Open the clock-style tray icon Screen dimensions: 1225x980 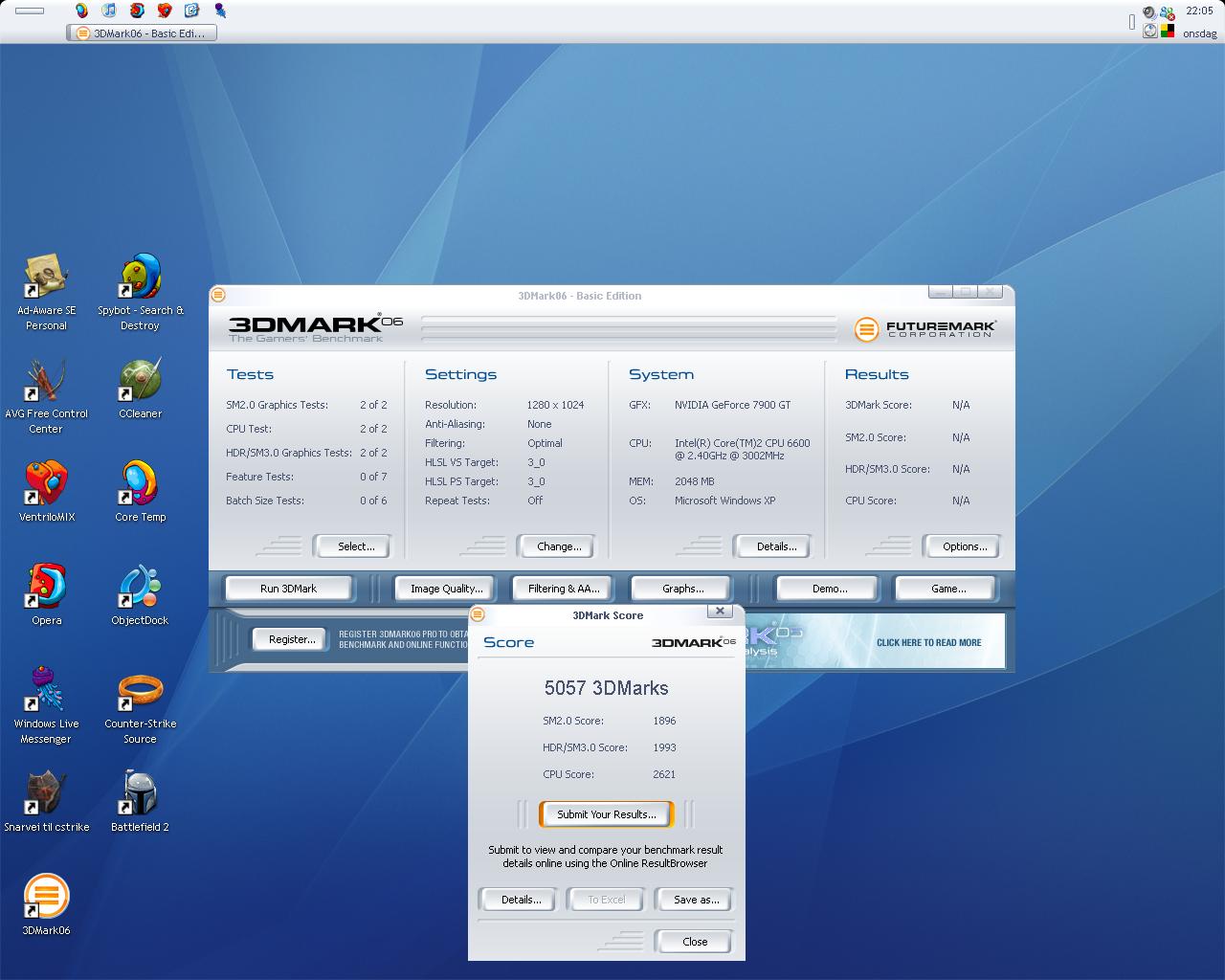pos(1149,31)
